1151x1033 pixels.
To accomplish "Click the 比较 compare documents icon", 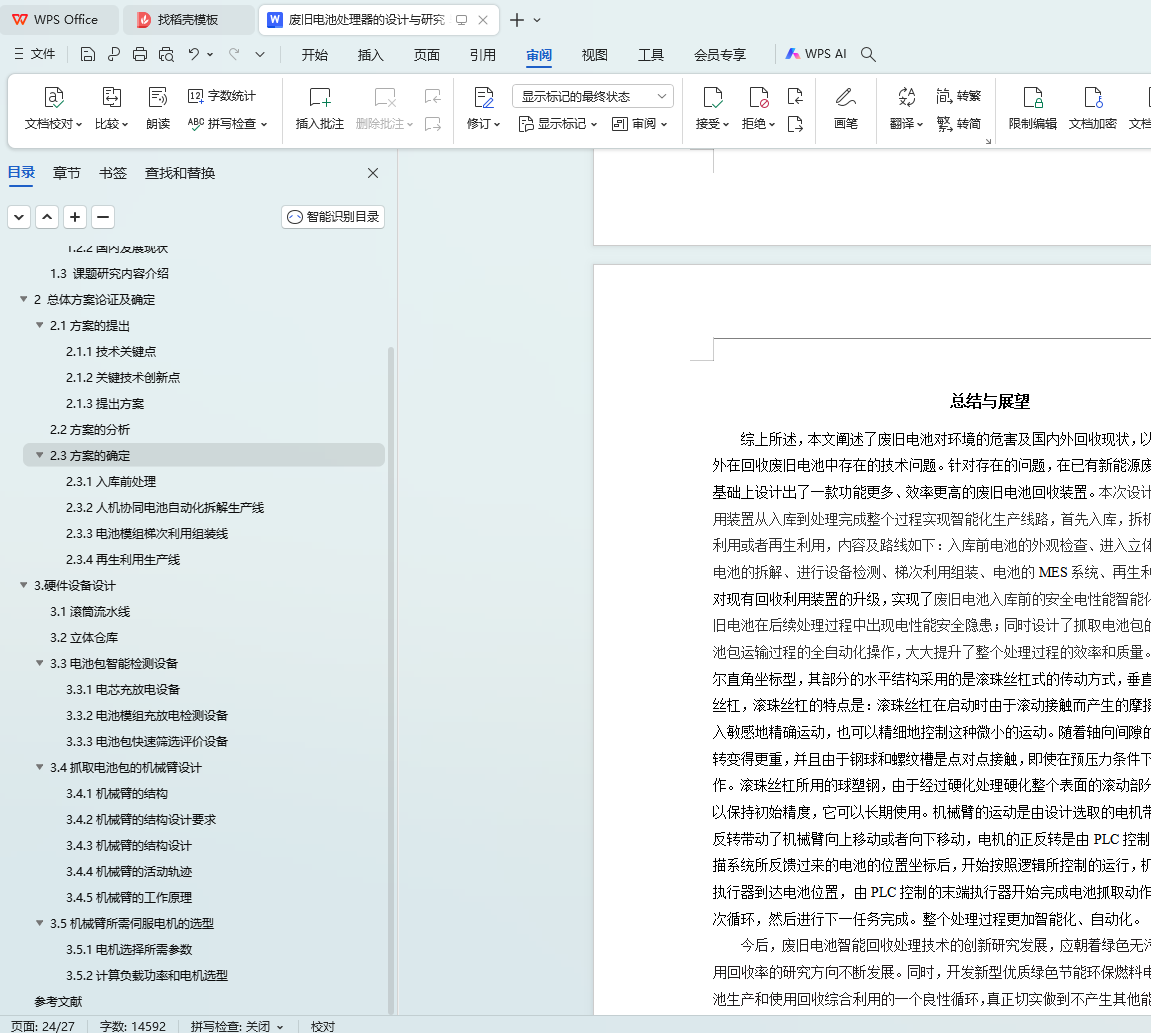I will [x=112, y=108].
